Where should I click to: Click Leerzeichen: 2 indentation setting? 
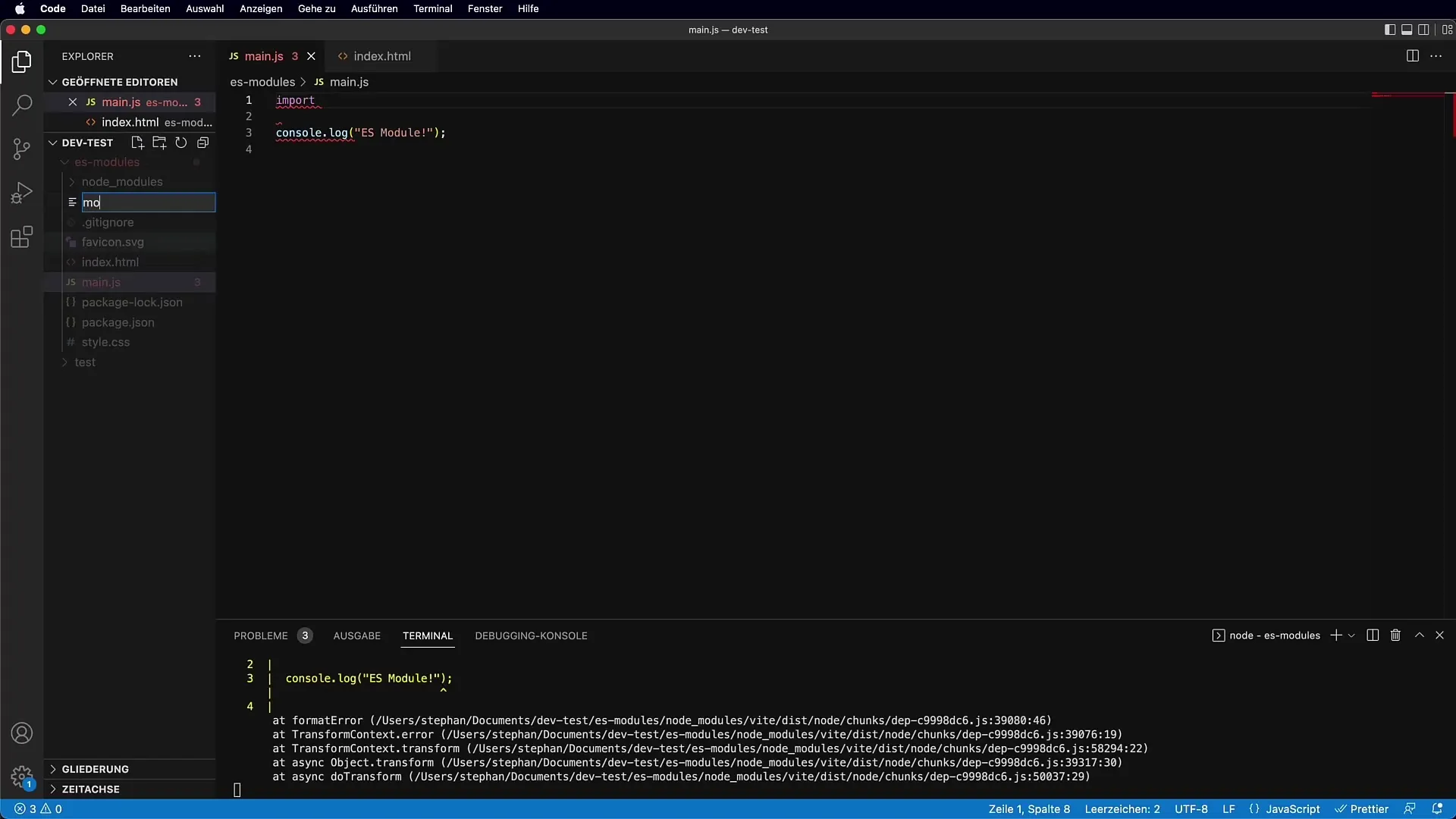[x=1122, y=809]
